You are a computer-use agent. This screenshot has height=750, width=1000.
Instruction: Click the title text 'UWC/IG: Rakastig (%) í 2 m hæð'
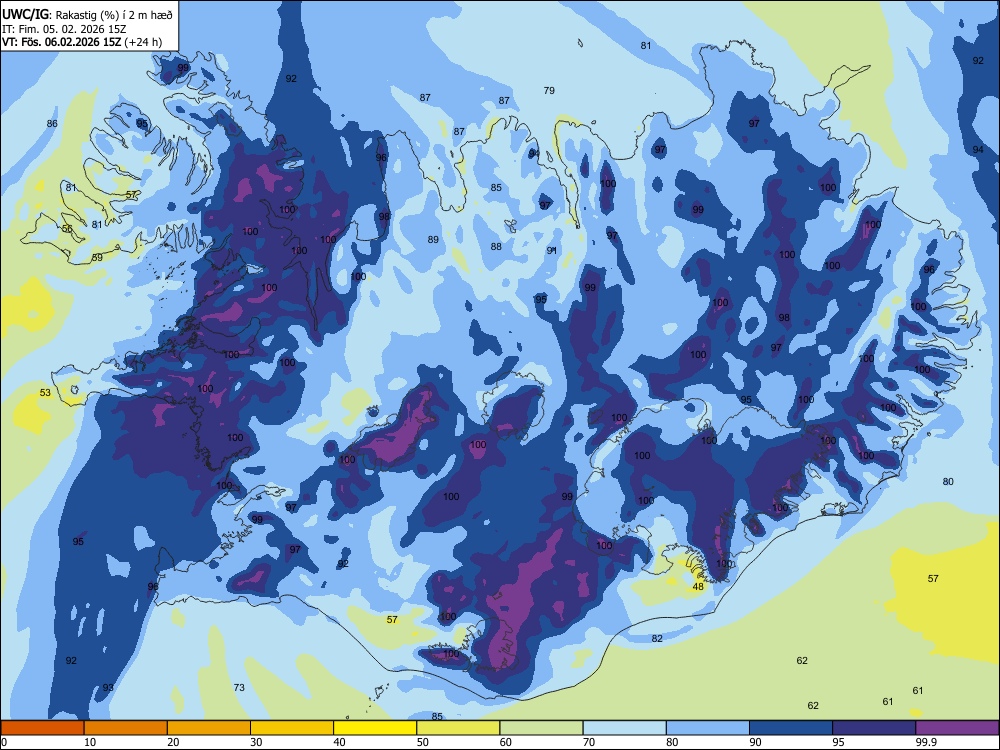[87, 15]
